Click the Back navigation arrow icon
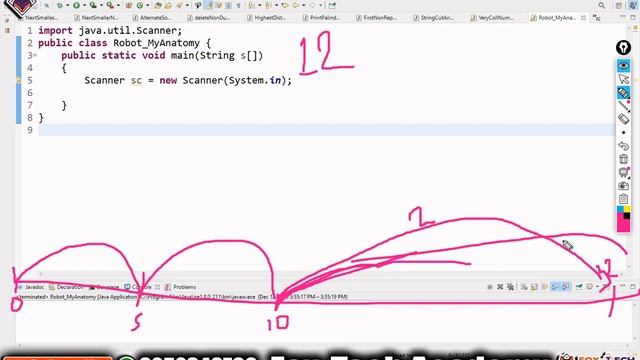 click(295, 5)
